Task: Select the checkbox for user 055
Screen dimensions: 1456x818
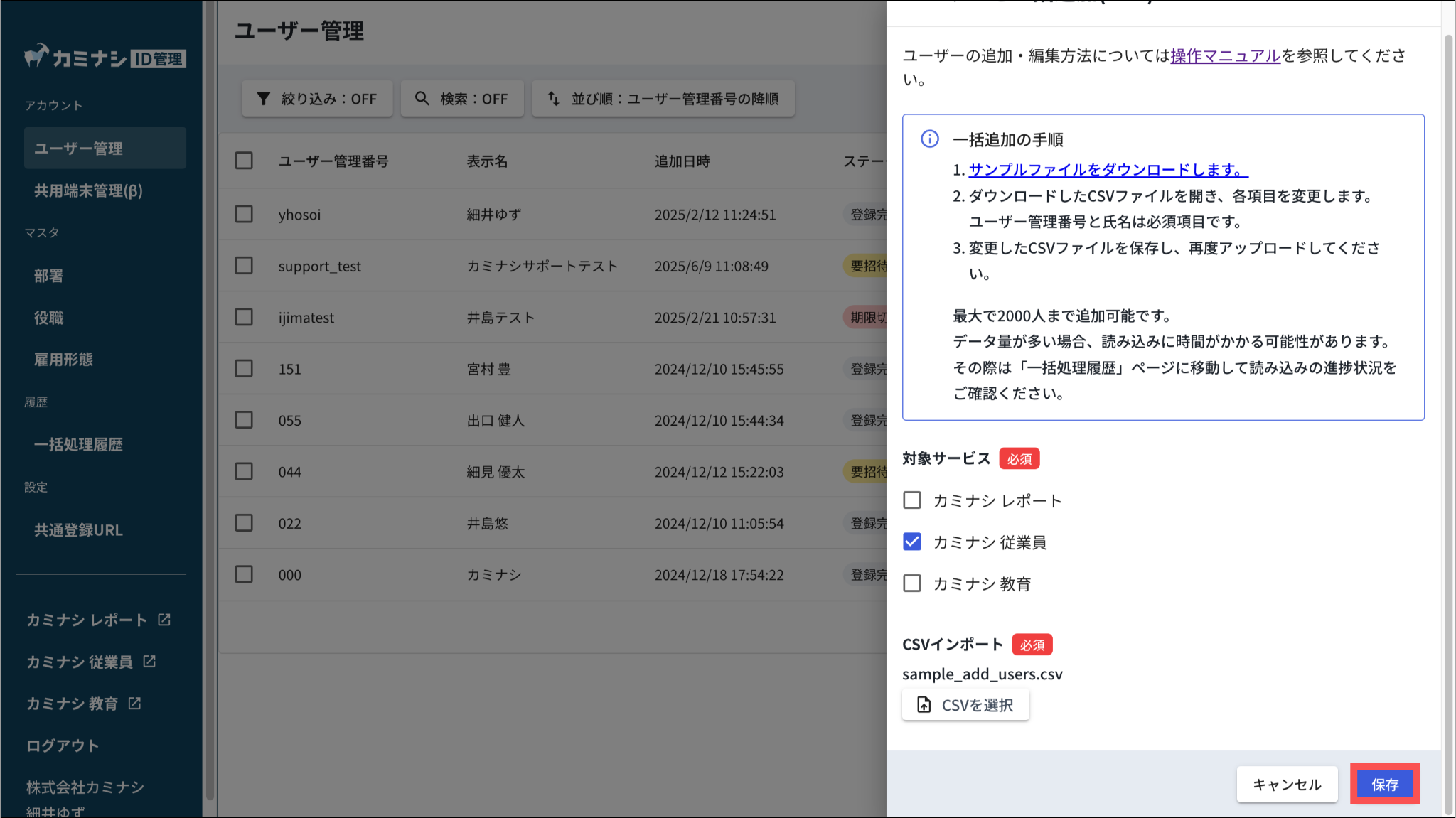Action: click(244, 420)
